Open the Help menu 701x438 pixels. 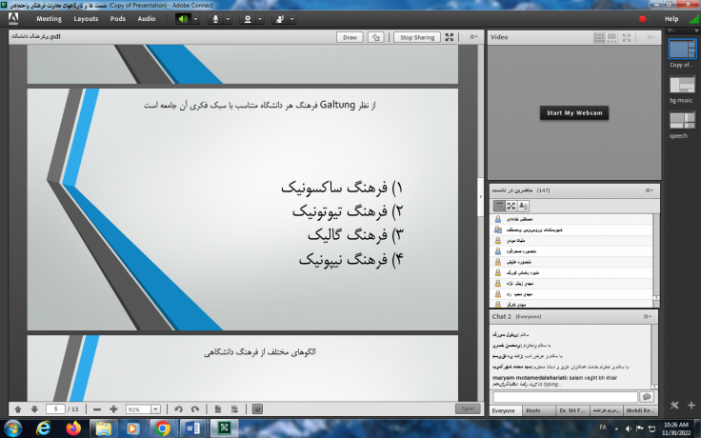[671, 19]
